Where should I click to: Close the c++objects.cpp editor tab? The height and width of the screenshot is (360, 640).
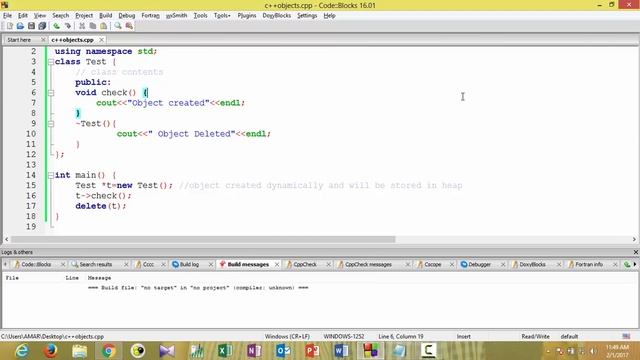pyautogui.click(x=101, y=40)
